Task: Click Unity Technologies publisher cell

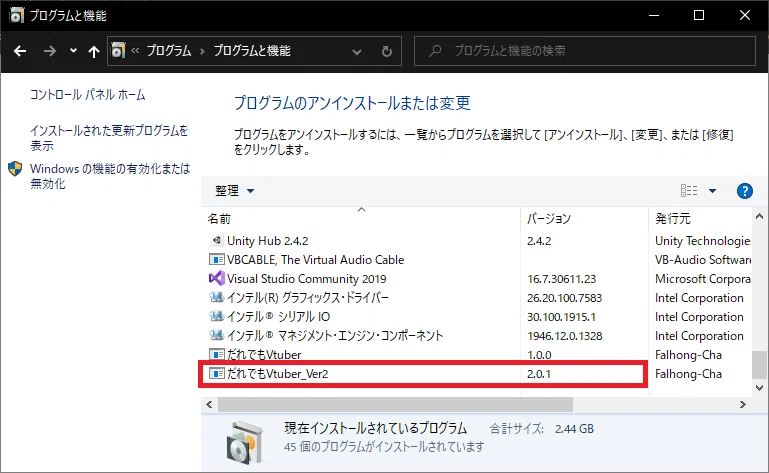Action: [x=702, y=241]
